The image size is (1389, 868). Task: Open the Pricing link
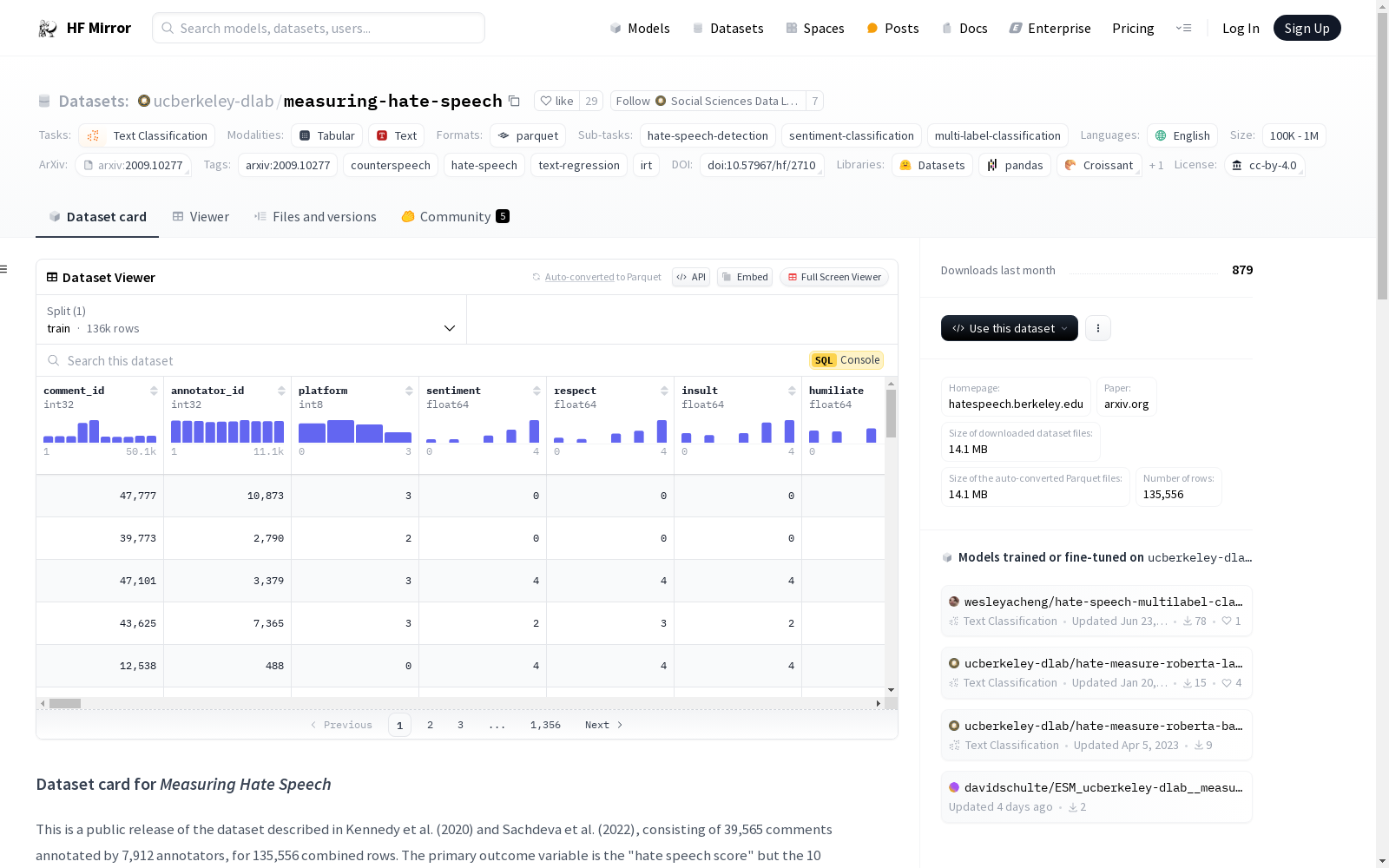(1133, 28)
